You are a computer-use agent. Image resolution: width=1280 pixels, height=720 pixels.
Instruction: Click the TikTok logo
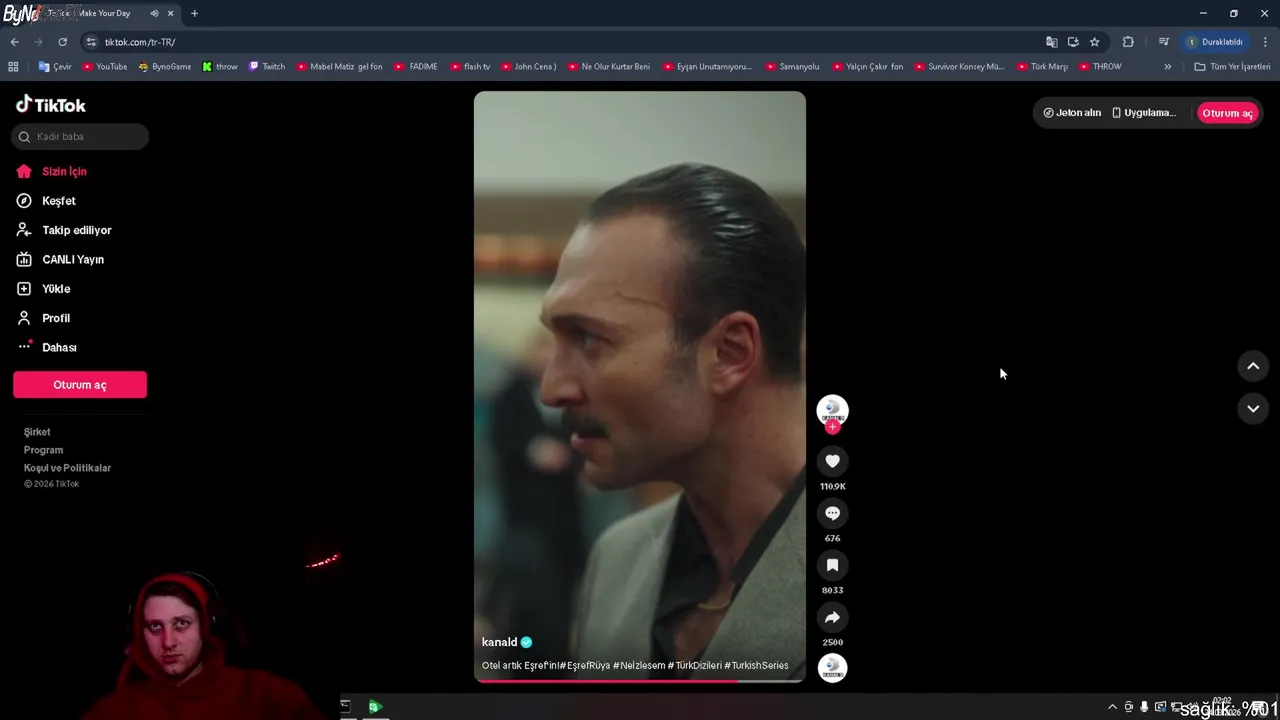tap(51, 104)
